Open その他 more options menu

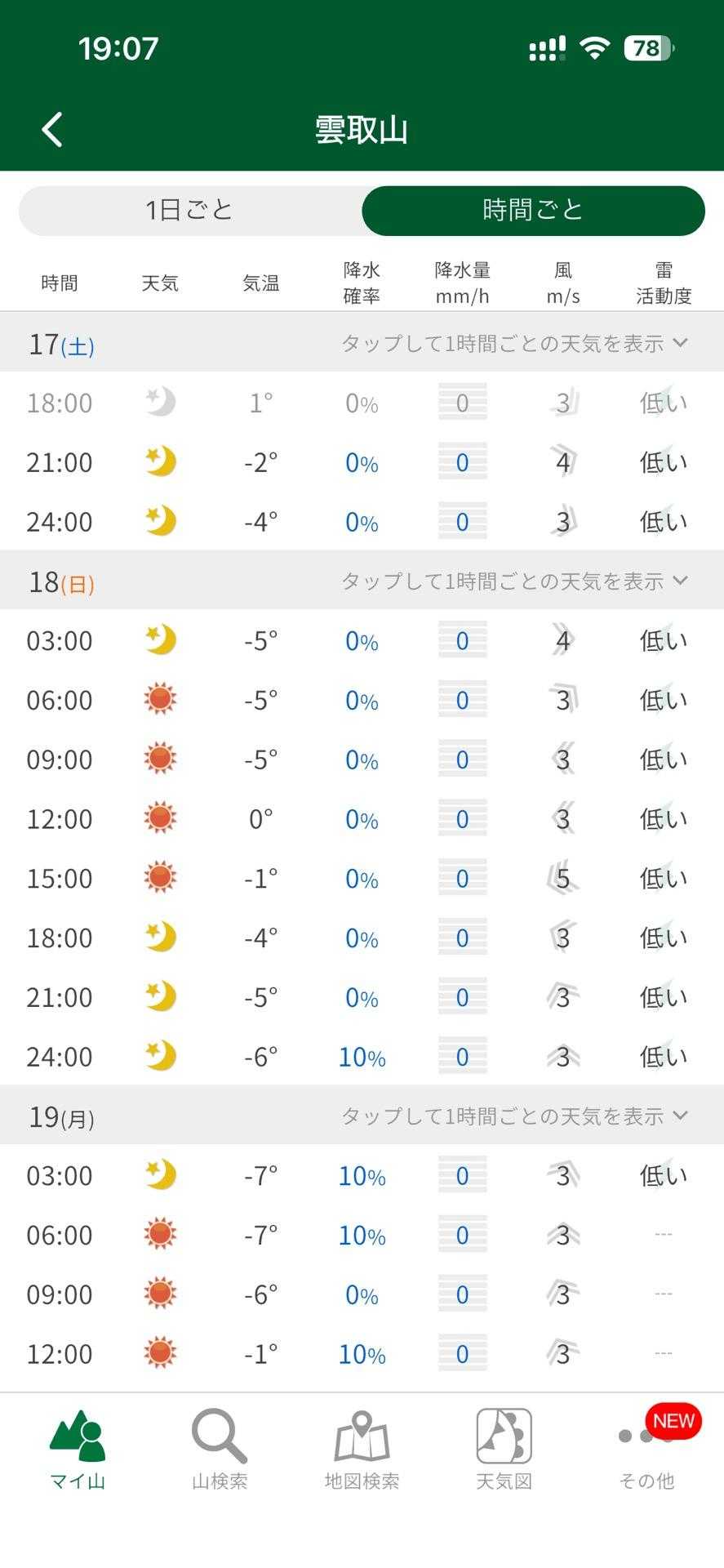pyautogui.click(x=646, y=1449)
